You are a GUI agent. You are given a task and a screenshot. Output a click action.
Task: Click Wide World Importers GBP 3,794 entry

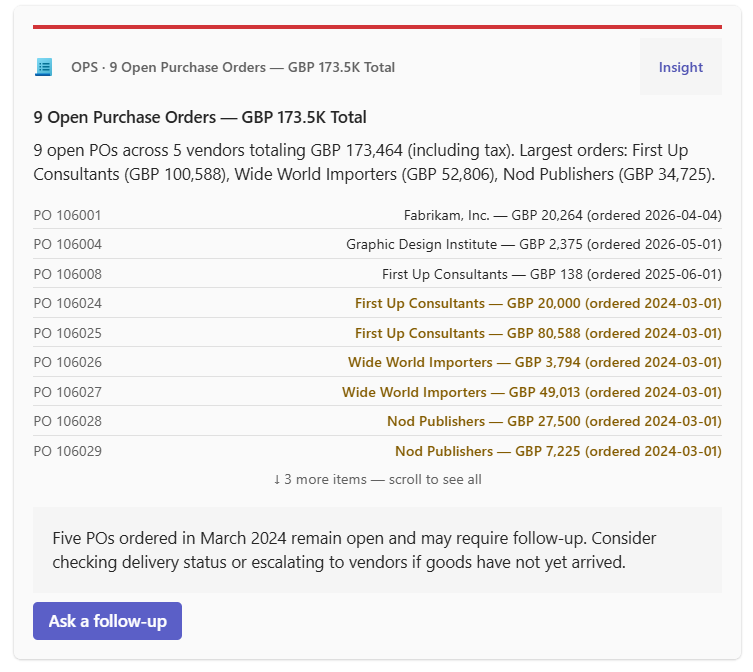[535, 362]
